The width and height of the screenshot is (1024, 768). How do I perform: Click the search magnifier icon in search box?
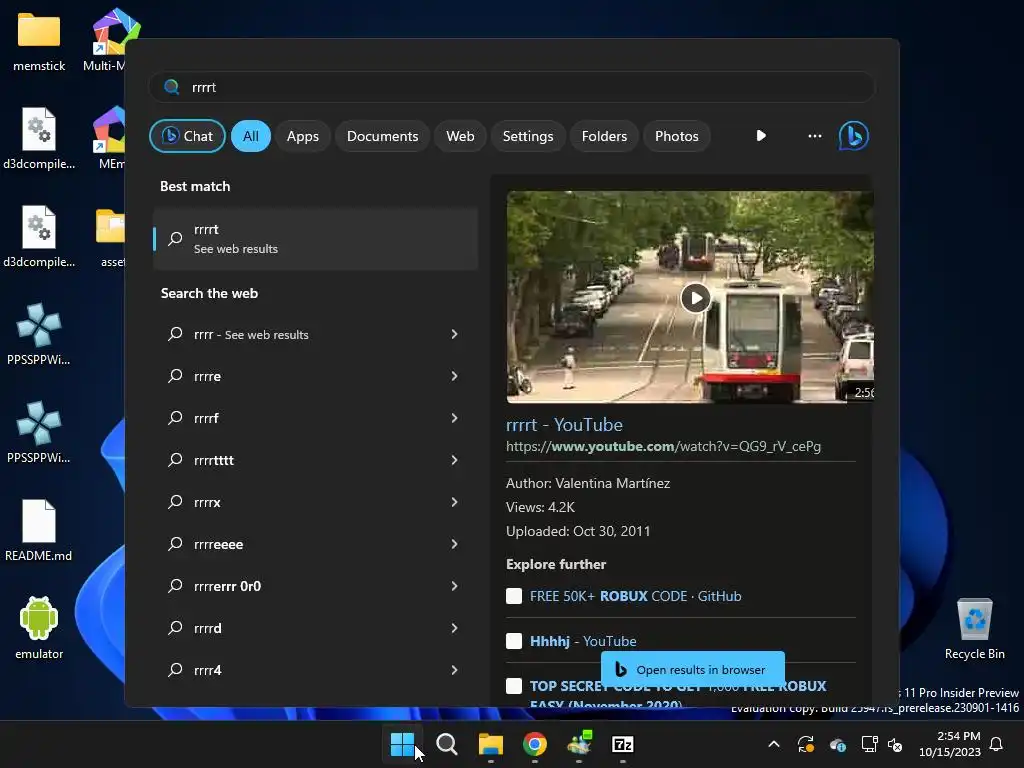172,87
